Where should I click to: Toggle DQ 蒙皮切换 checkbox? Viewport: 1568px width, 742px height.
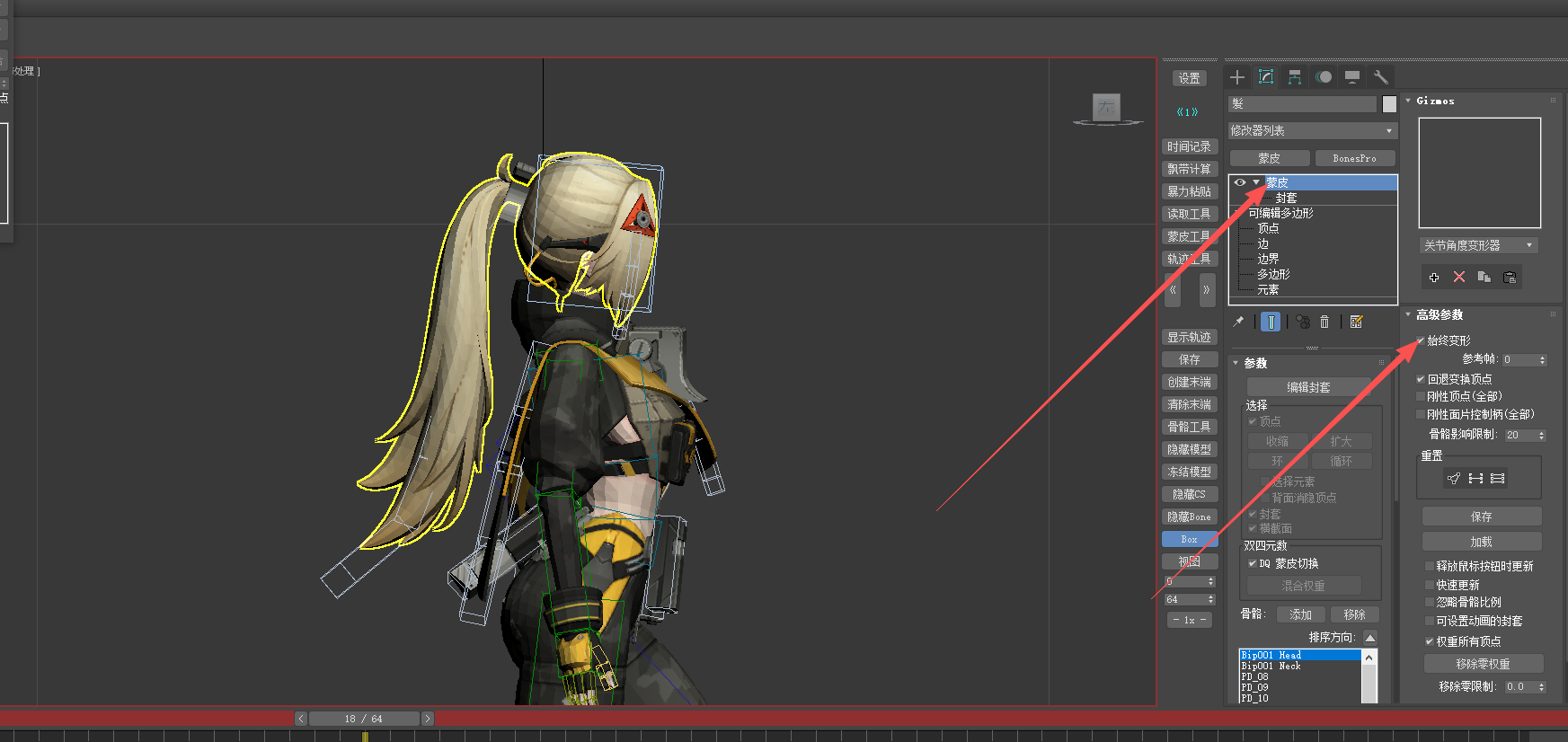click(x=1253, y=563)
